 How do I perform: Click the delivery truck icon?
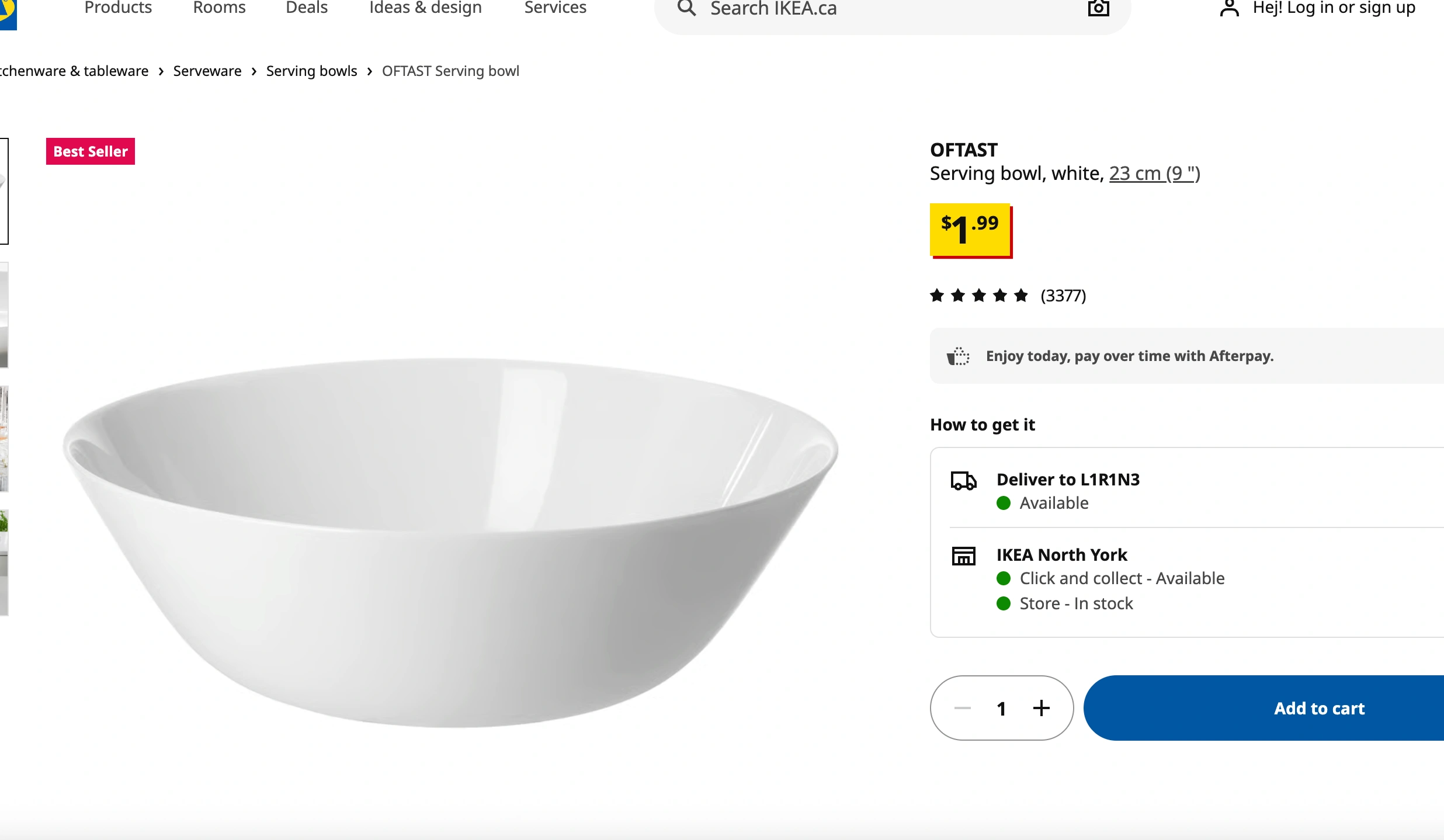pyautogui.click(x=963, y=481)
